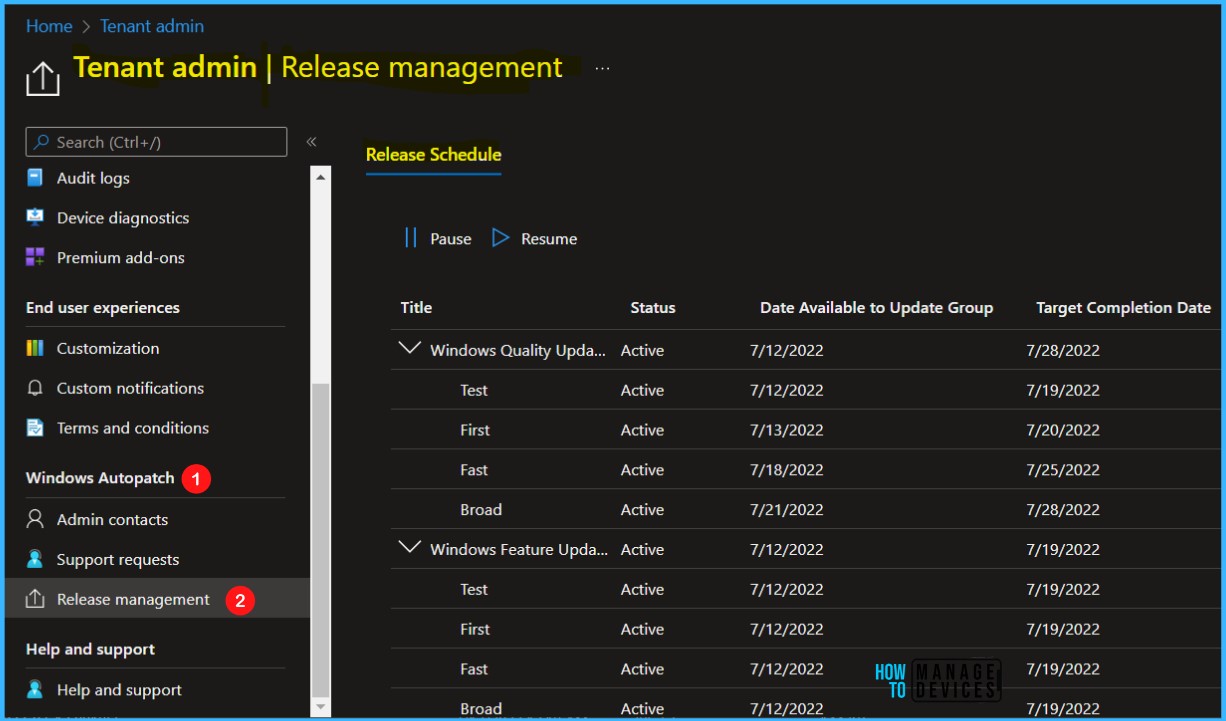Click the Resume button
This screenshot has width=1226, height=721.
click(535, 238)
